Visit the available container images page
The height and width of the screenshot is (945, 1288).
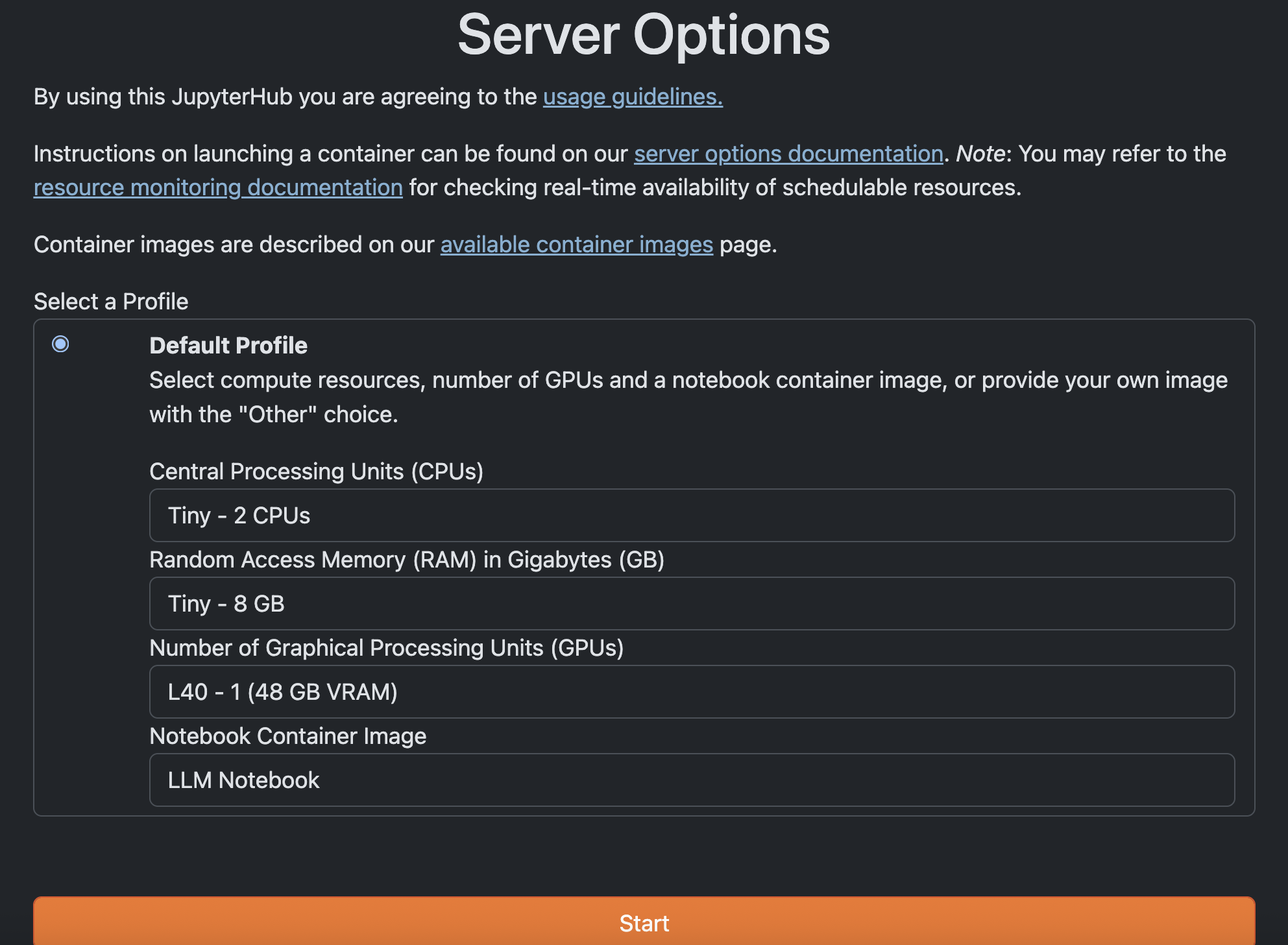[x=576, y=245]
